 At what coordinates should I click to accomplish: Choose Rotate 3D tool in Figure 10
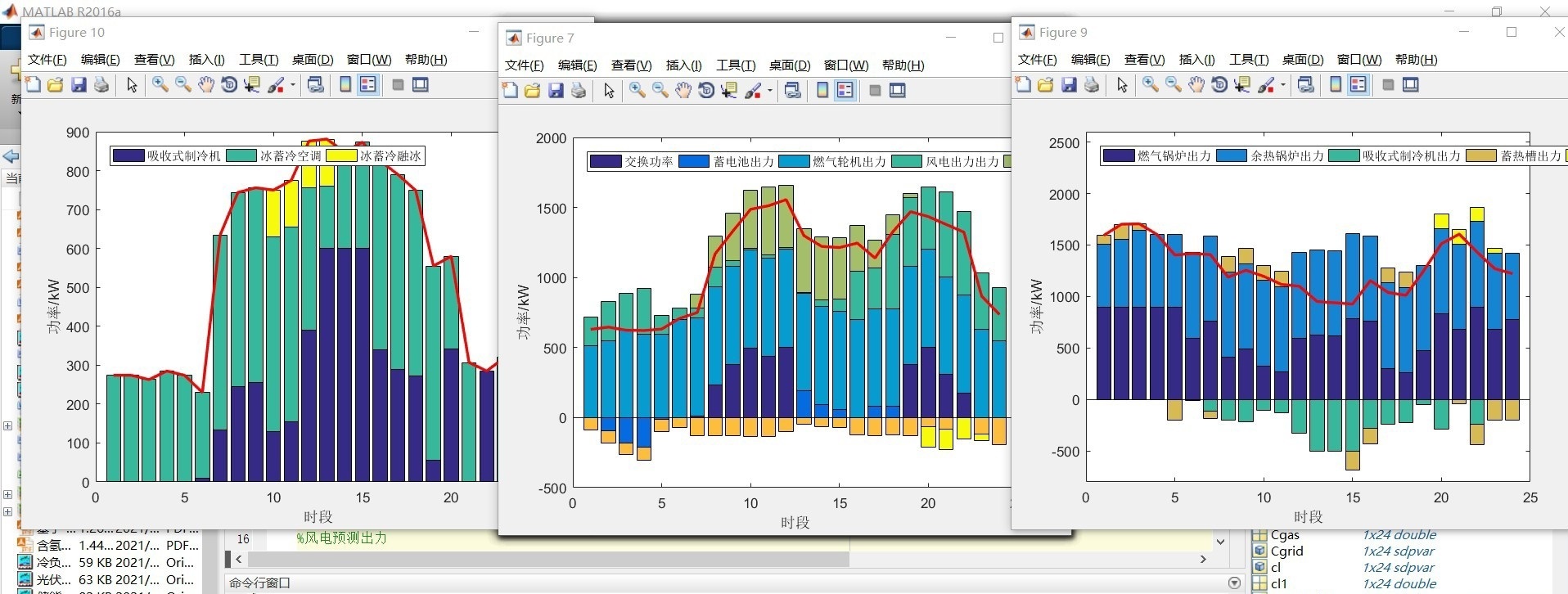point(229,84)
